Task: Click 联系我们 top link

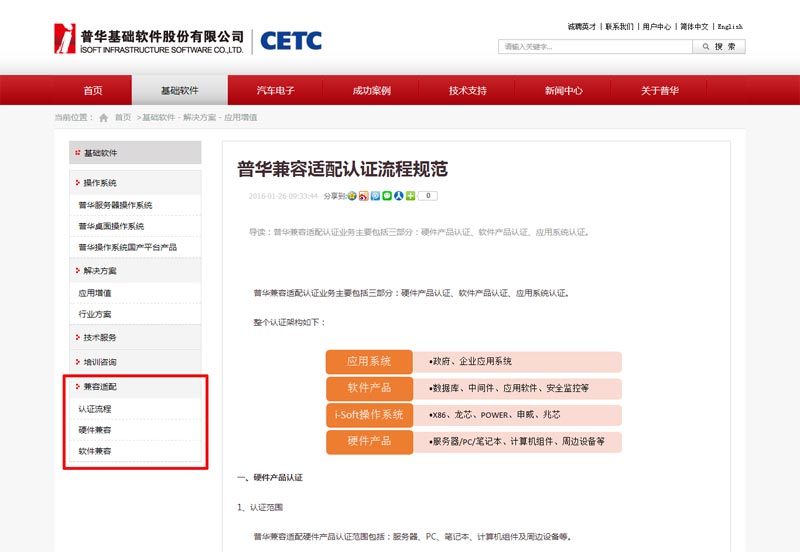Action: 619,27
